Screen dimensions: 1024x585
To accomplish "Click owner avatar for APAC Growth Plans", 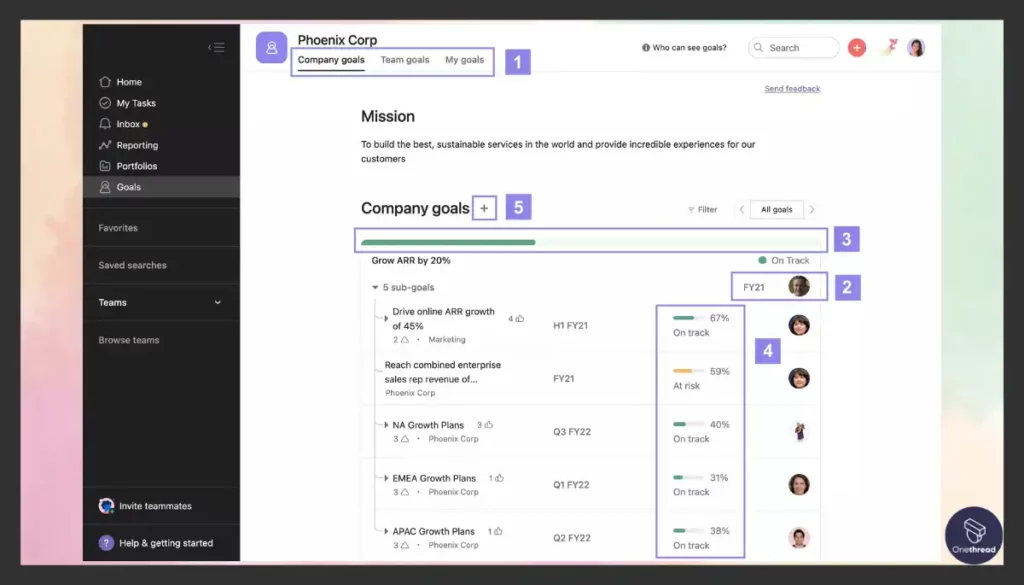I will tap(799, 537).
